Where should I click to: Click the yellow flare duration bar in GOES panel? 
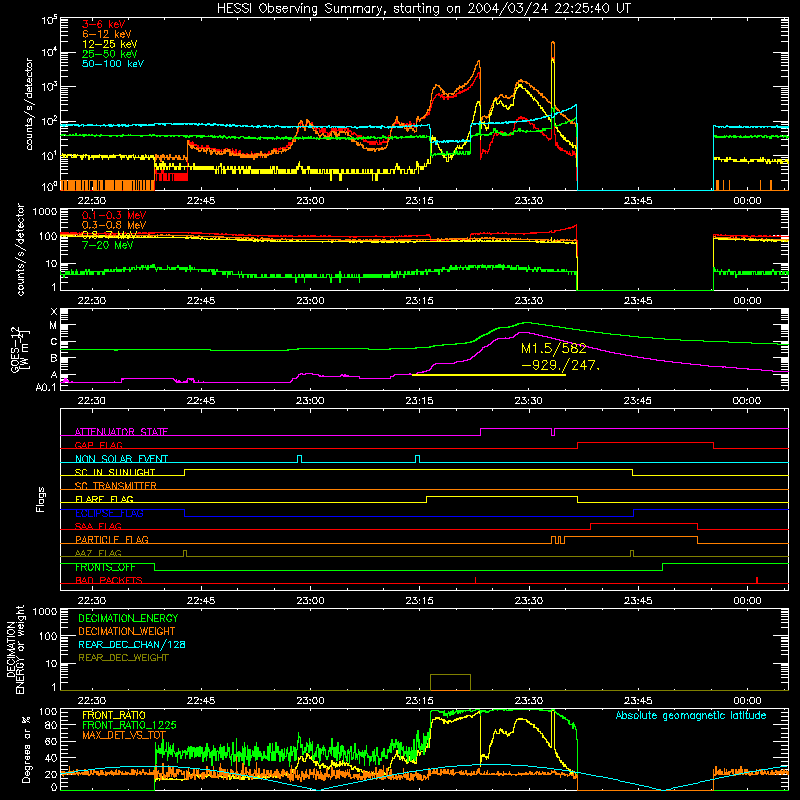click(x=489, y=375)
